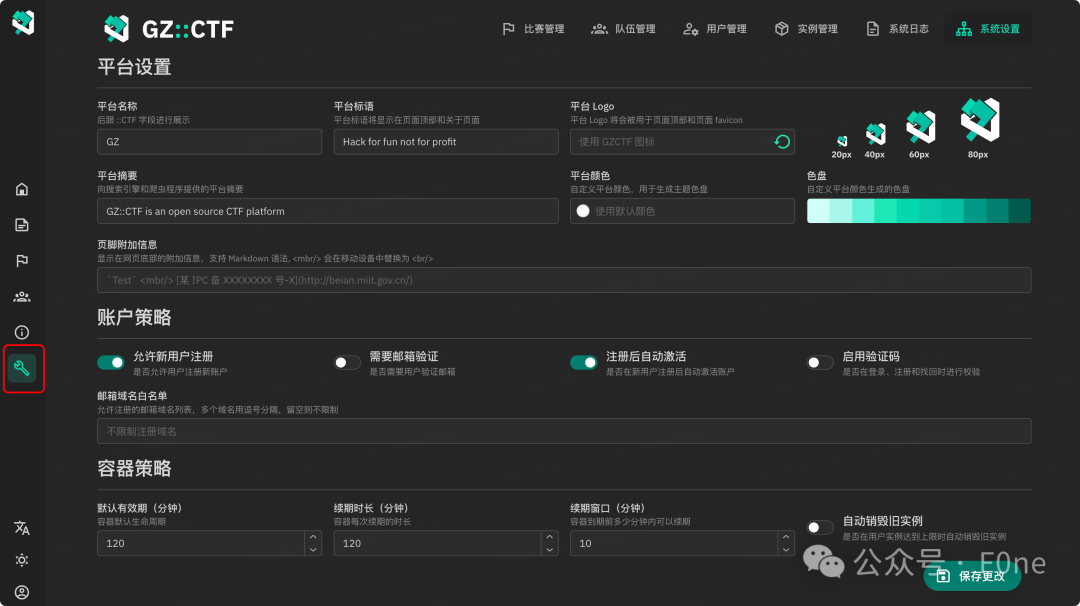Toggle theme with the brightness icon

pos(22,561)
